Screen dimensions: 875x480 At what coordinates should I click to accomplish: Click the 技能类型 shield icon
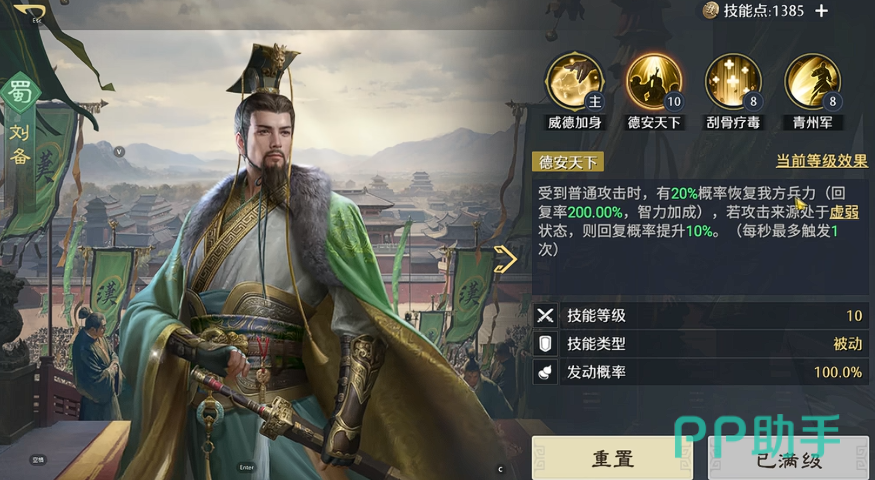tap(545, 344)
